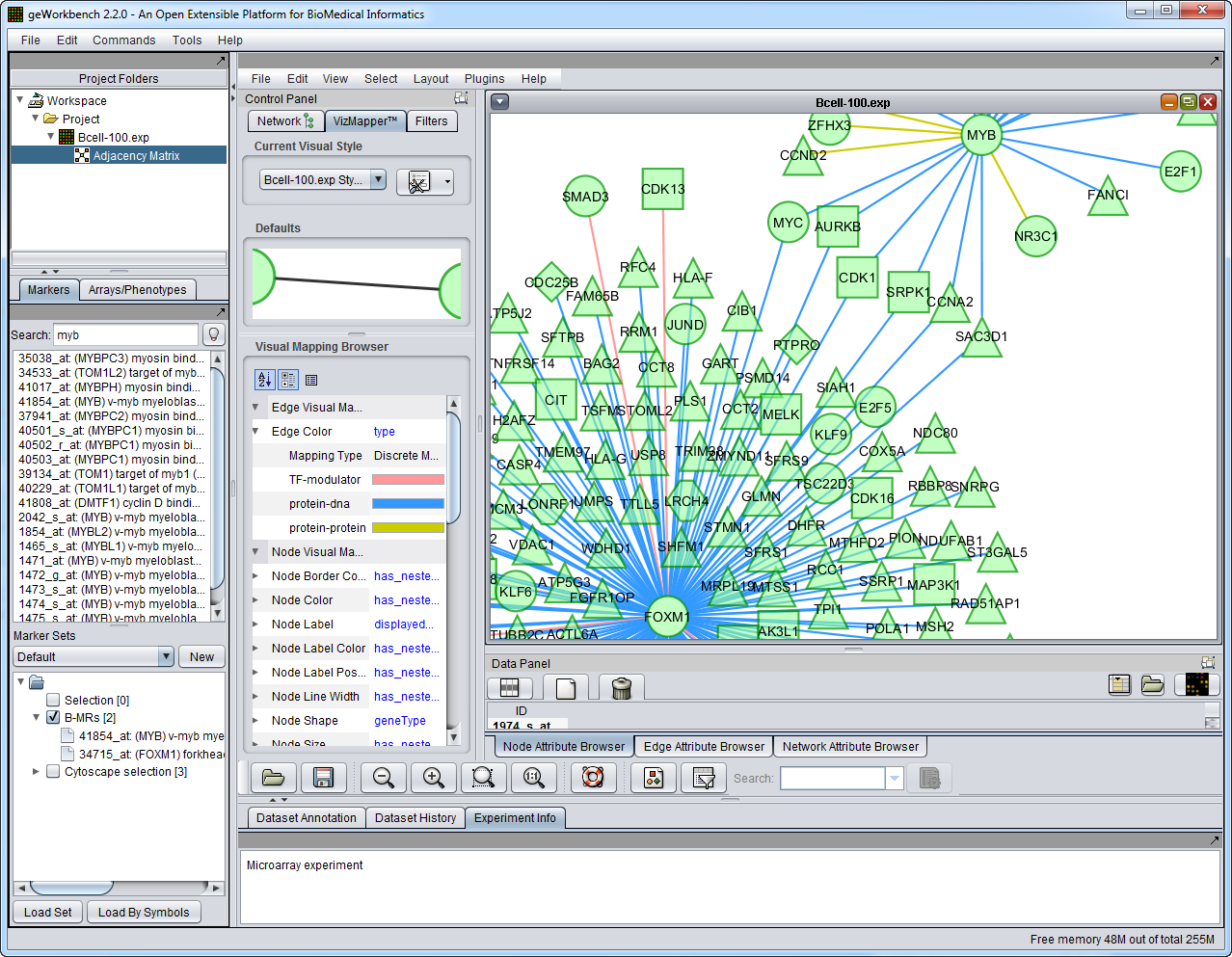
Task: Click the trash can icon in Data Panel
Action: coord(622,687)
